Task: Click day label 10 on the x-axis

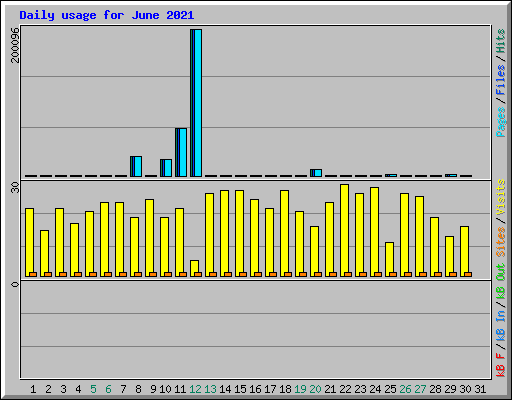Action: (165, 389)
